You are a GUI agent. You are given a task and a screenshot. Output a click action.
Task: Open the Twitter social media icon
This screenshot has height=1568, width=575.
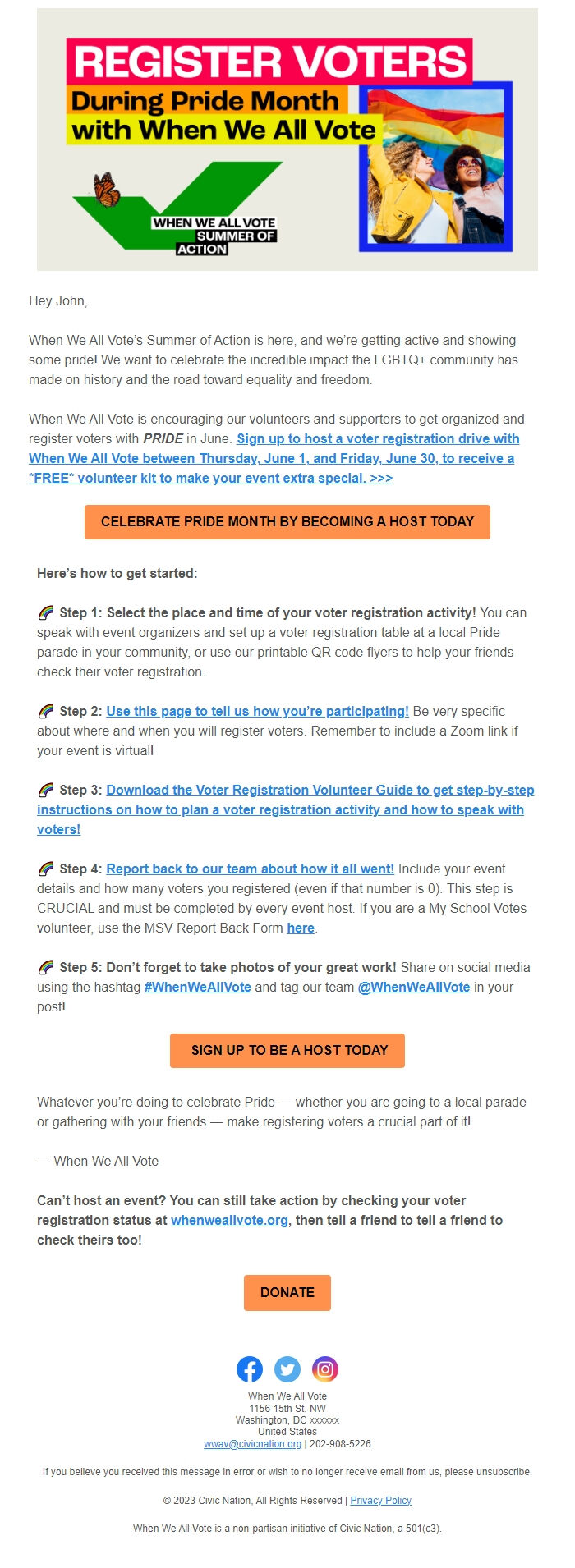[x=287, y=1369]
